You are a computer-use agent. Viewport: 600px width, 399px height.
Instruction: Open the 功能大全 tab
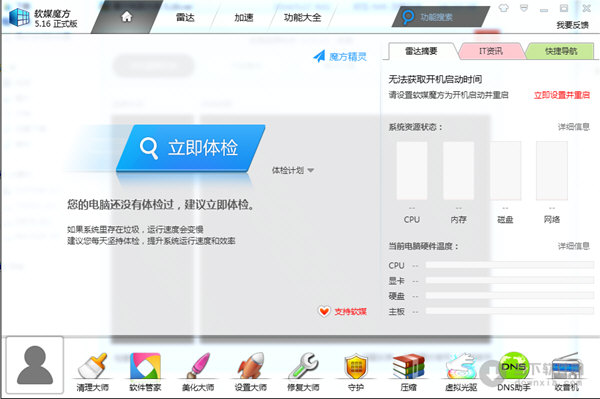coord(302,17)
